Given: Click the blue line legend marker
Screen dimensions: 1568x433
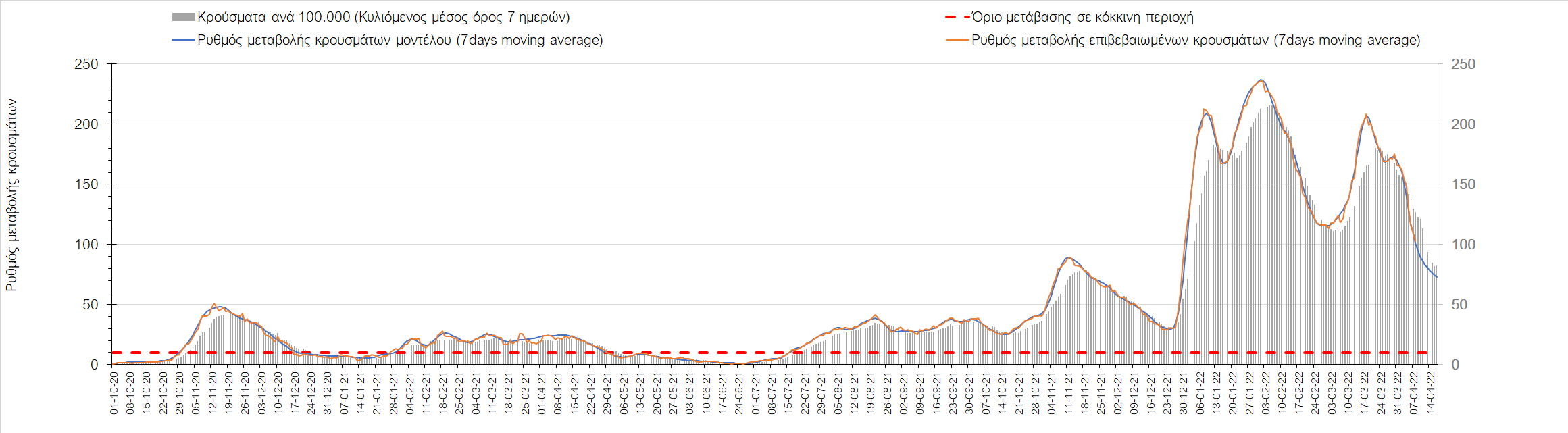Looking at the screenshot, I should 183,41.
